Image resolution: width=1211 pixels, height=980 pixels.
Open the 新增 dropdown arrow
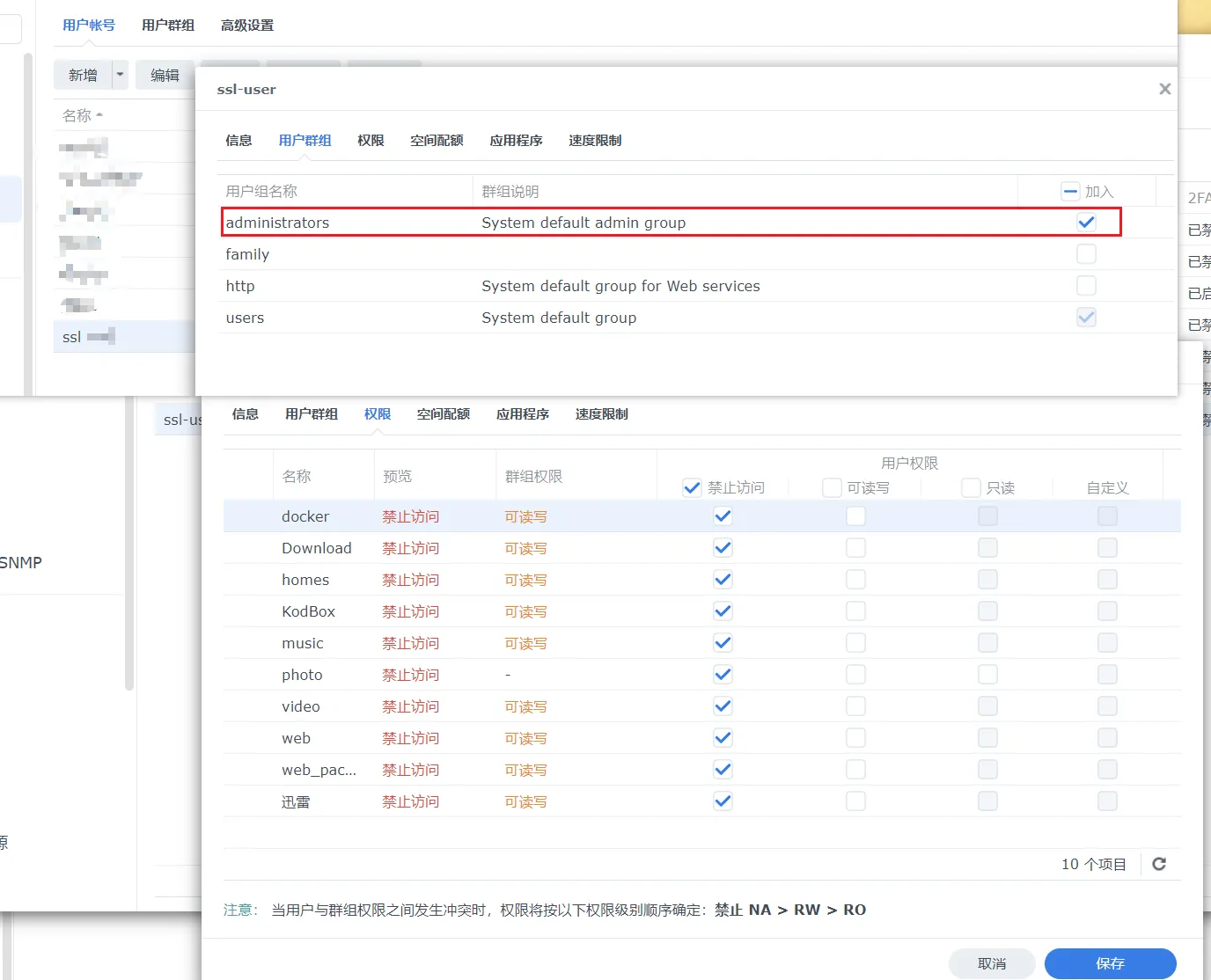(x=120, y=75)
